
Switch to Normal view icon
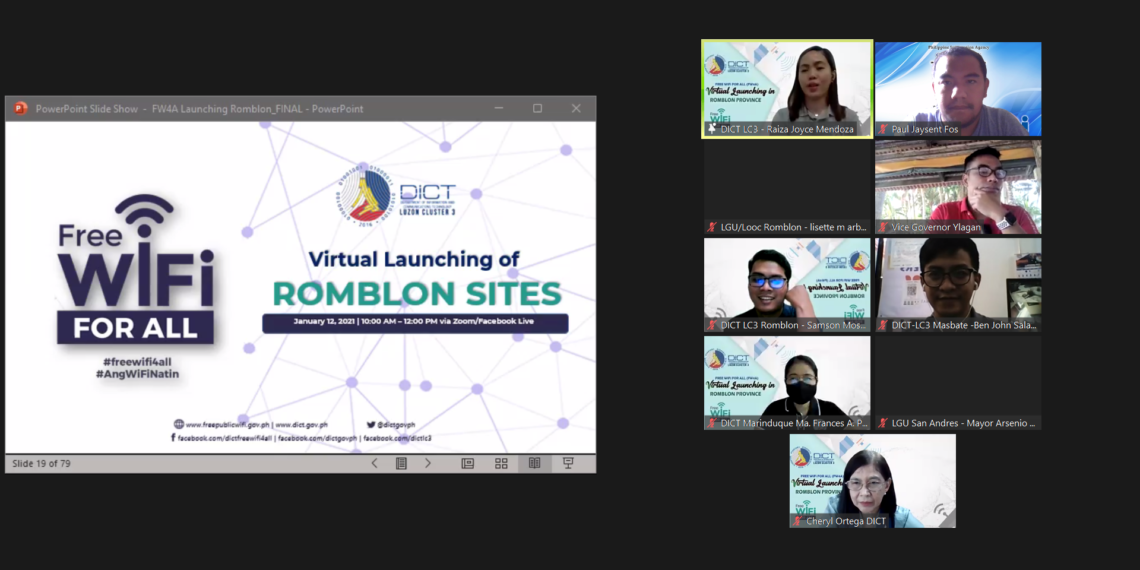pyautogui.click(x=467, y=463)
